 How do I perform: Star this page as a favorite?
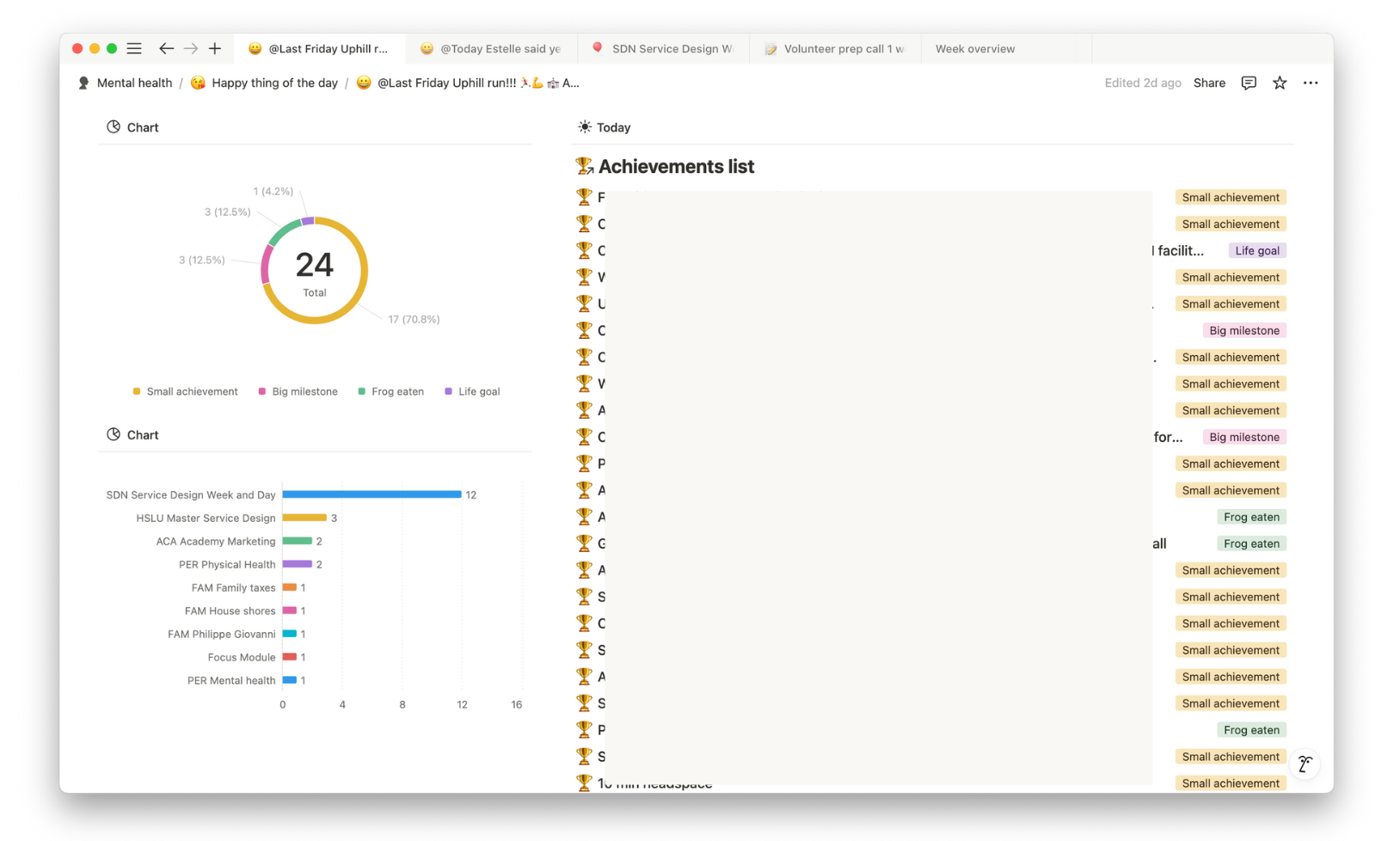coord(1280,83)
